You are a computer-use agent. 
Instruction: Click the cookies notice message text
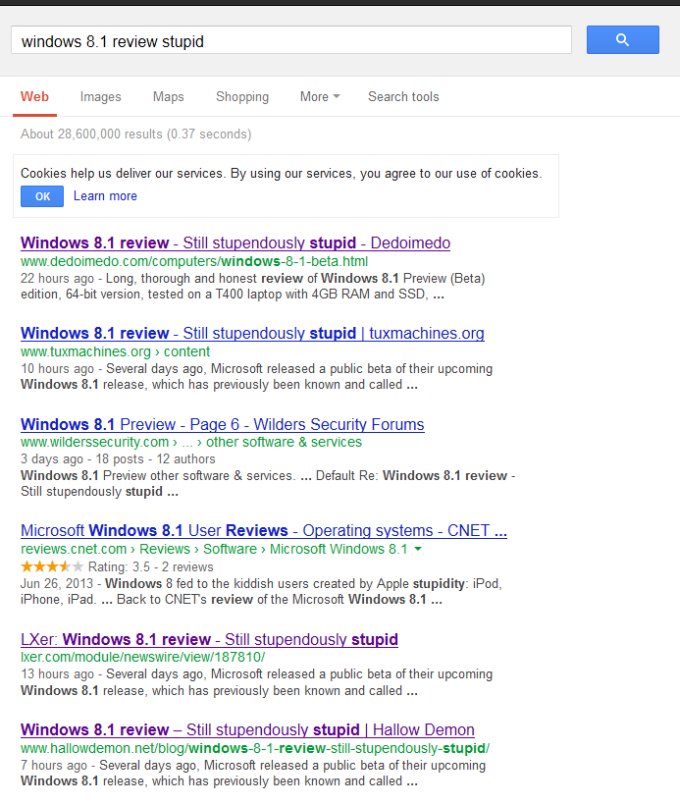pos(281,174)
